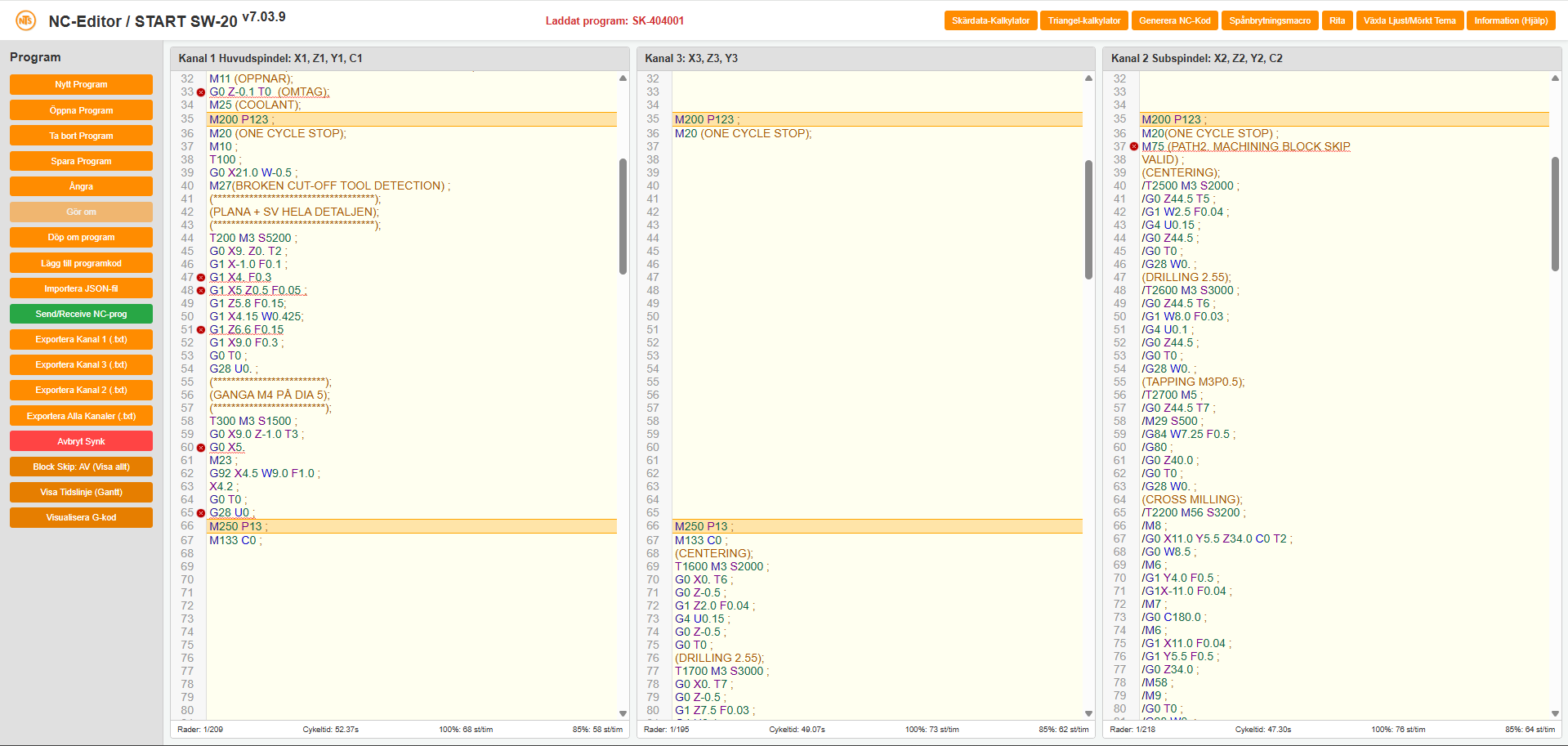Click Kanal 1 scrollbar down arrow
Image resolution: width=1568 pixels, height=746 pixels.
click(623, 713)
